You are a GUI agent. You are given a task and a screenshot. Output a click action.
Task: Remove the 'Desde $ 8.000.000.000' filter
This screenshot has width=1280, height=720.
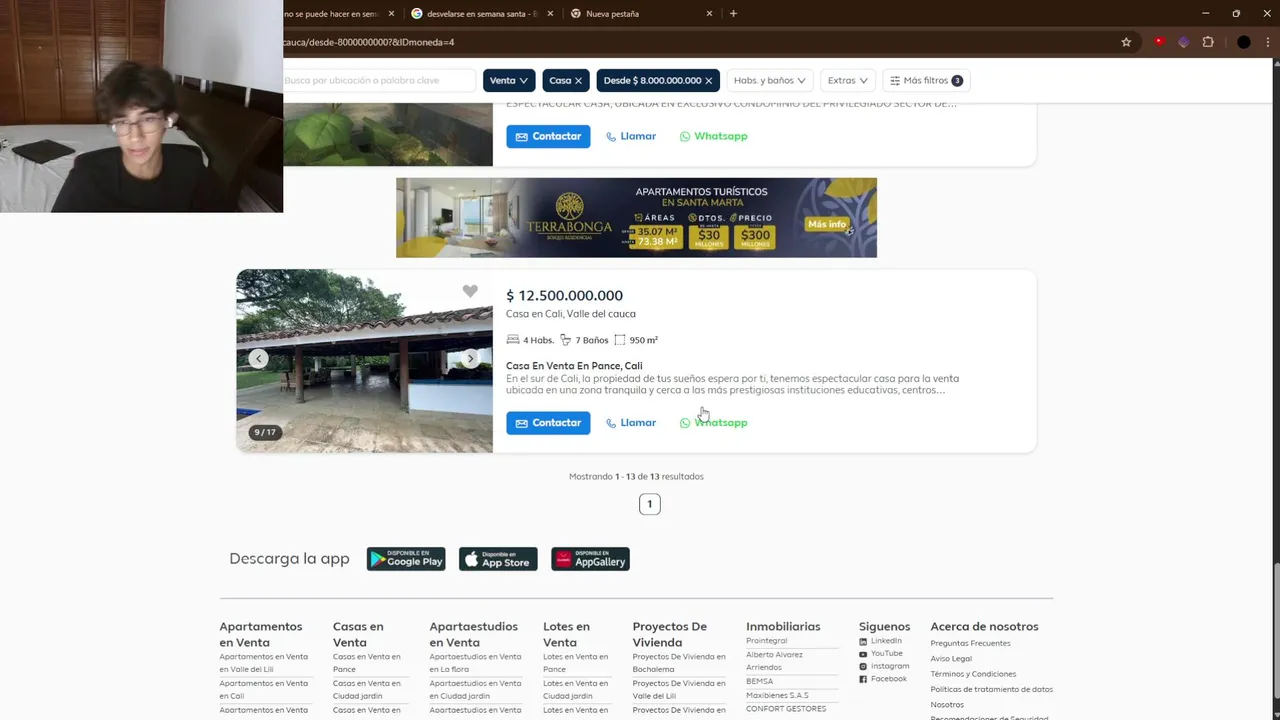(x=709, y=81)
